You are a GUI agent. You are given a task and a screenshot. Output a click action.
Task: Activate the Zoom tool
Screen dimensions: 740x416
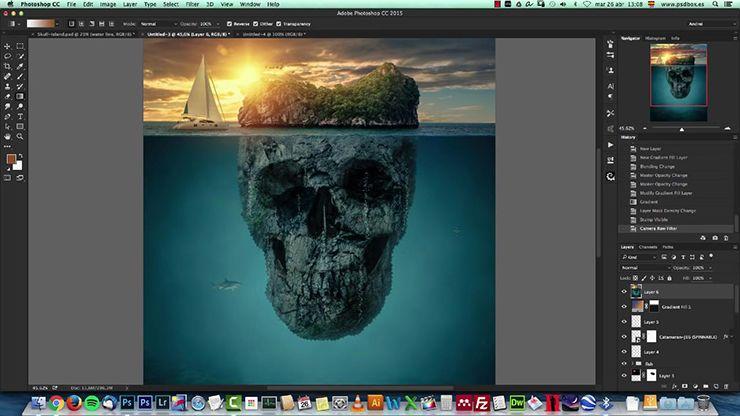click(x=21, y=136)
